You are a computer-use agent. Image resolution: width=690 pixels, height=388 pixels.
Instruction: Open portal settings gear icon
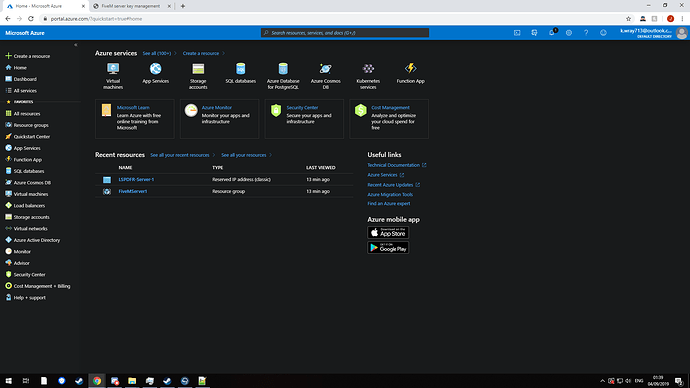569,33
